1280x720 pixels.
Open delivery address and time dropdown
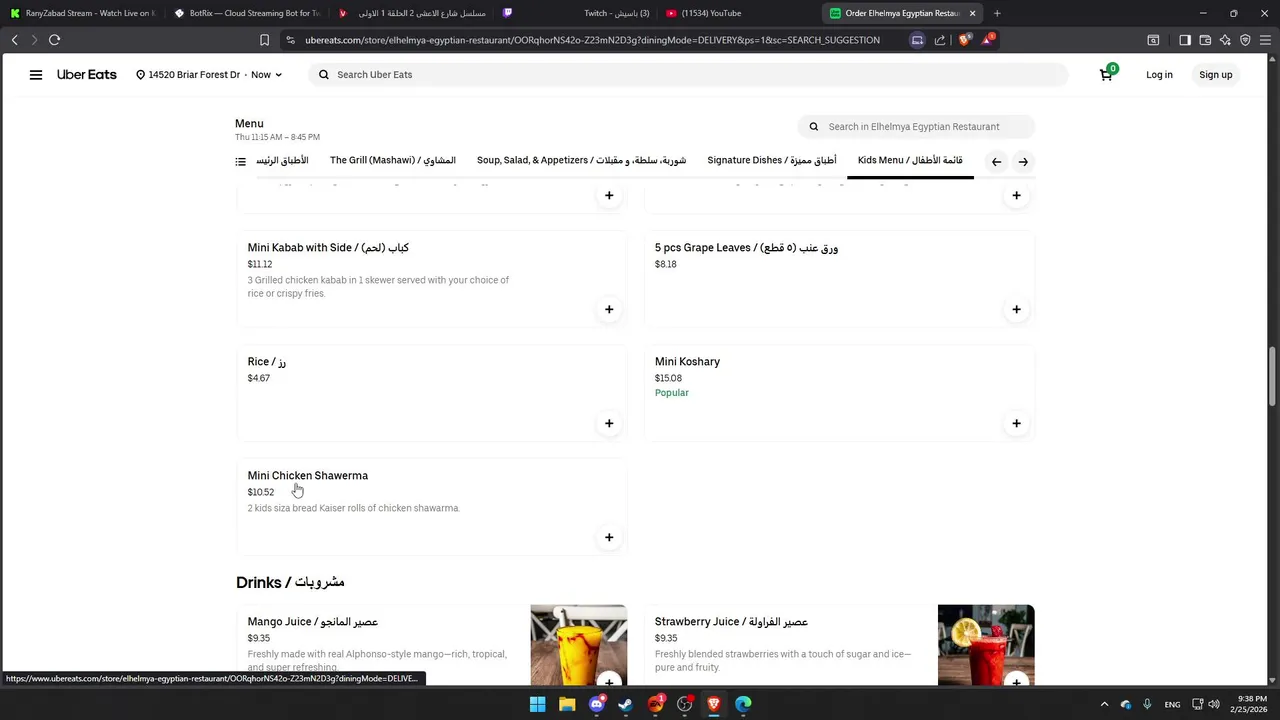(209, 75)
